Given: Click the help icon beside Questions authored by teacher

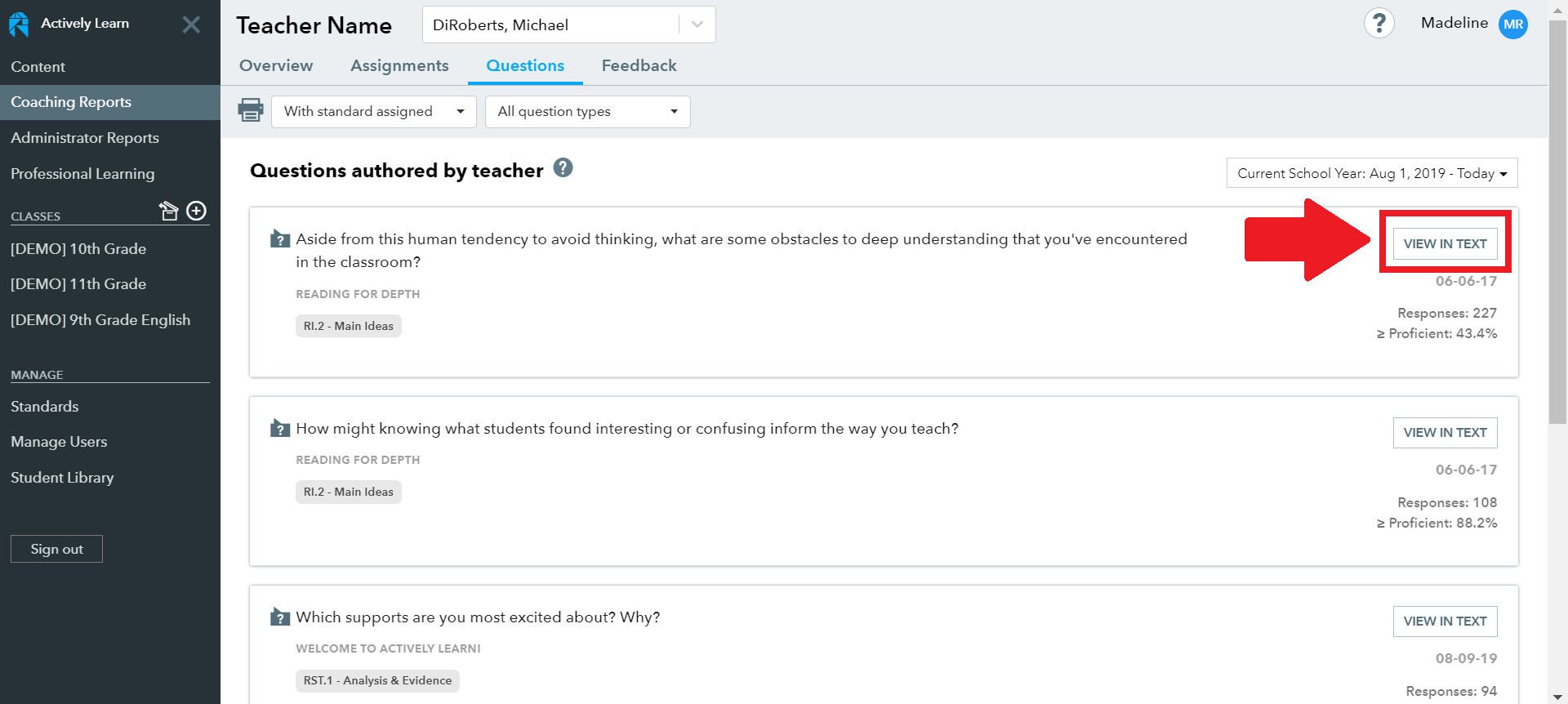Looking at the screenshot, I should (x=563, y=167).
